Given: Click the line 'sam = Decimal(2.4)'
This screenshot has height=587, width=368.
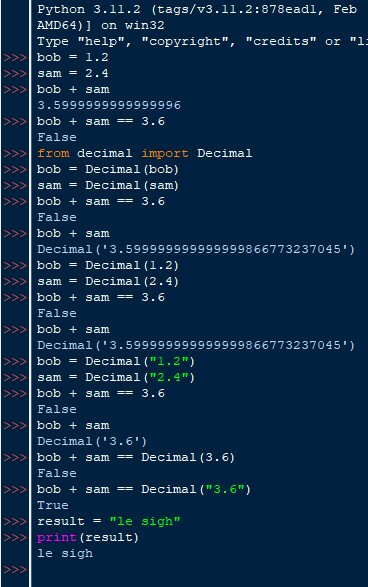Looking at the screenshot, I should (x=108, y=282).
